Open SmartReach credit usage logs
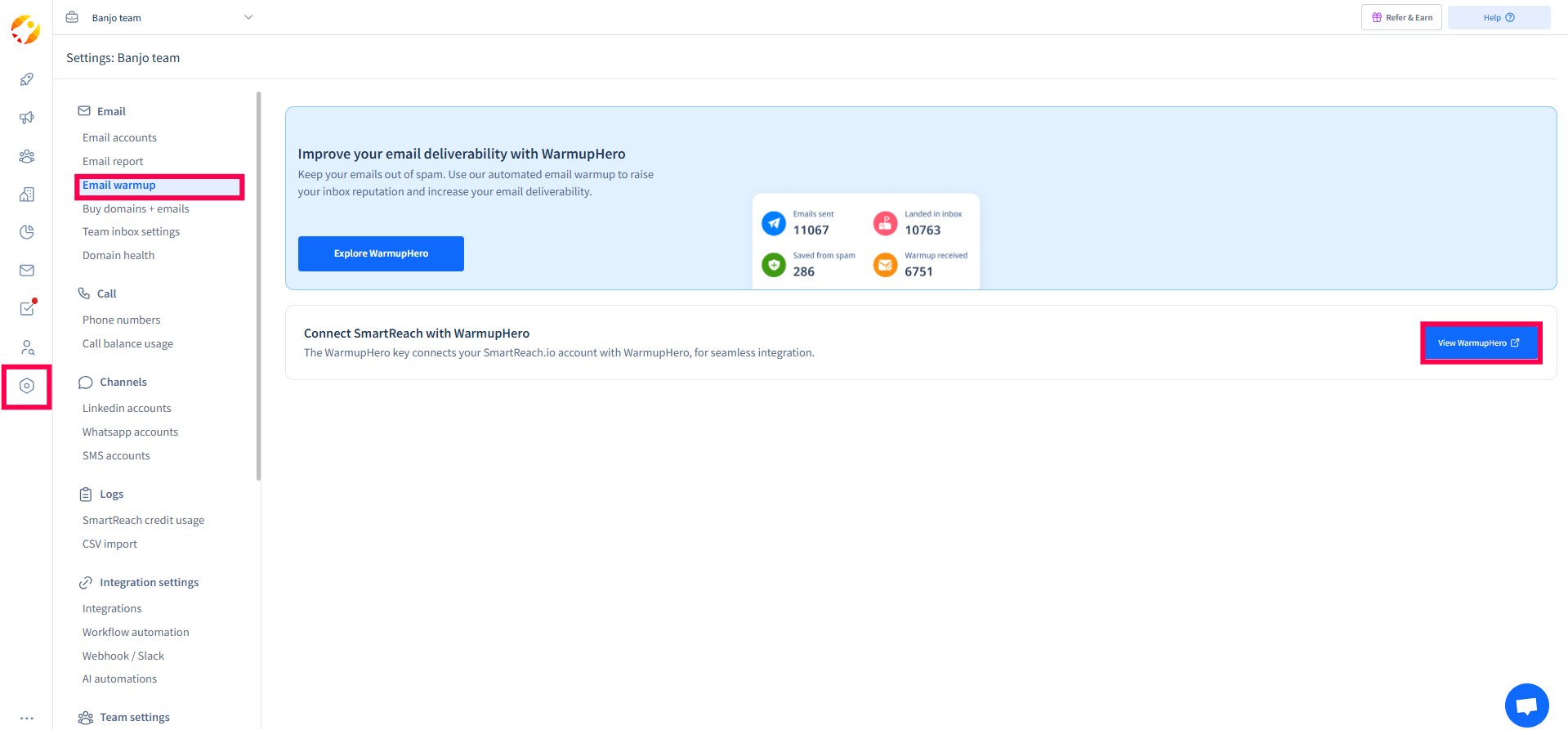1568x730 pixels. coord(143,520)
